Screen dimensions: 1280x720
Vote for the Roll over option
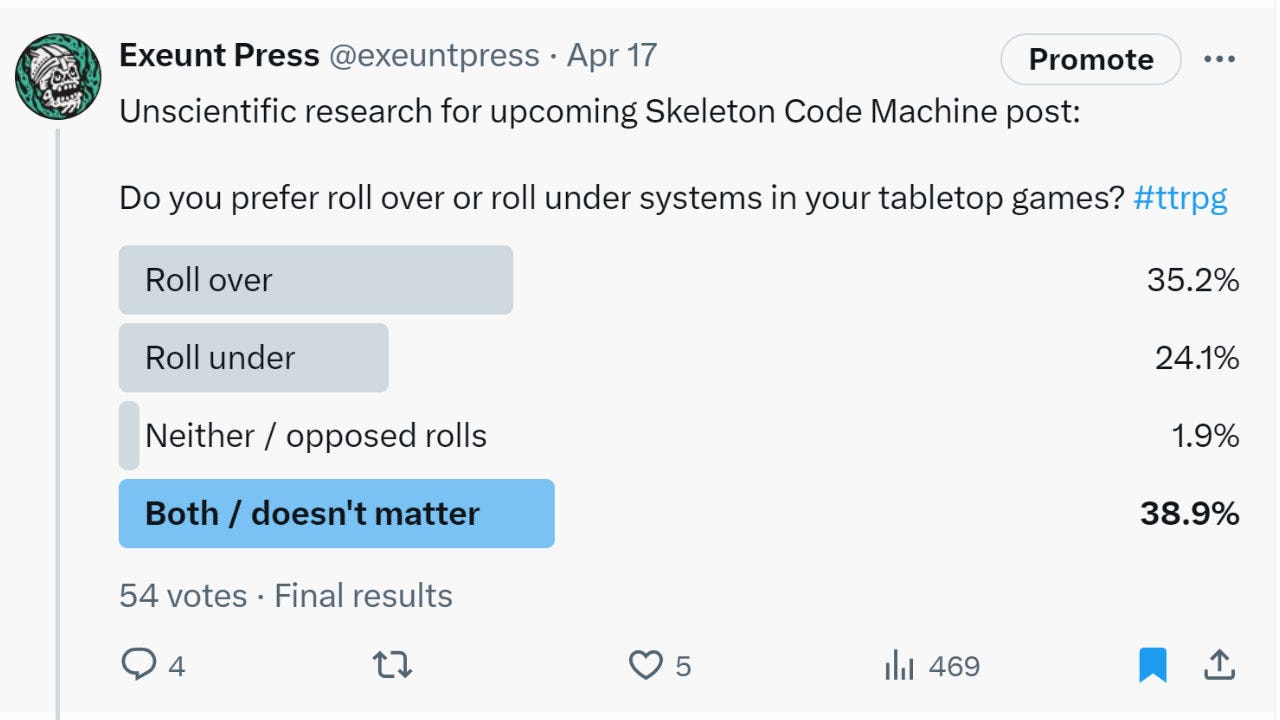(x=316, y=280)
